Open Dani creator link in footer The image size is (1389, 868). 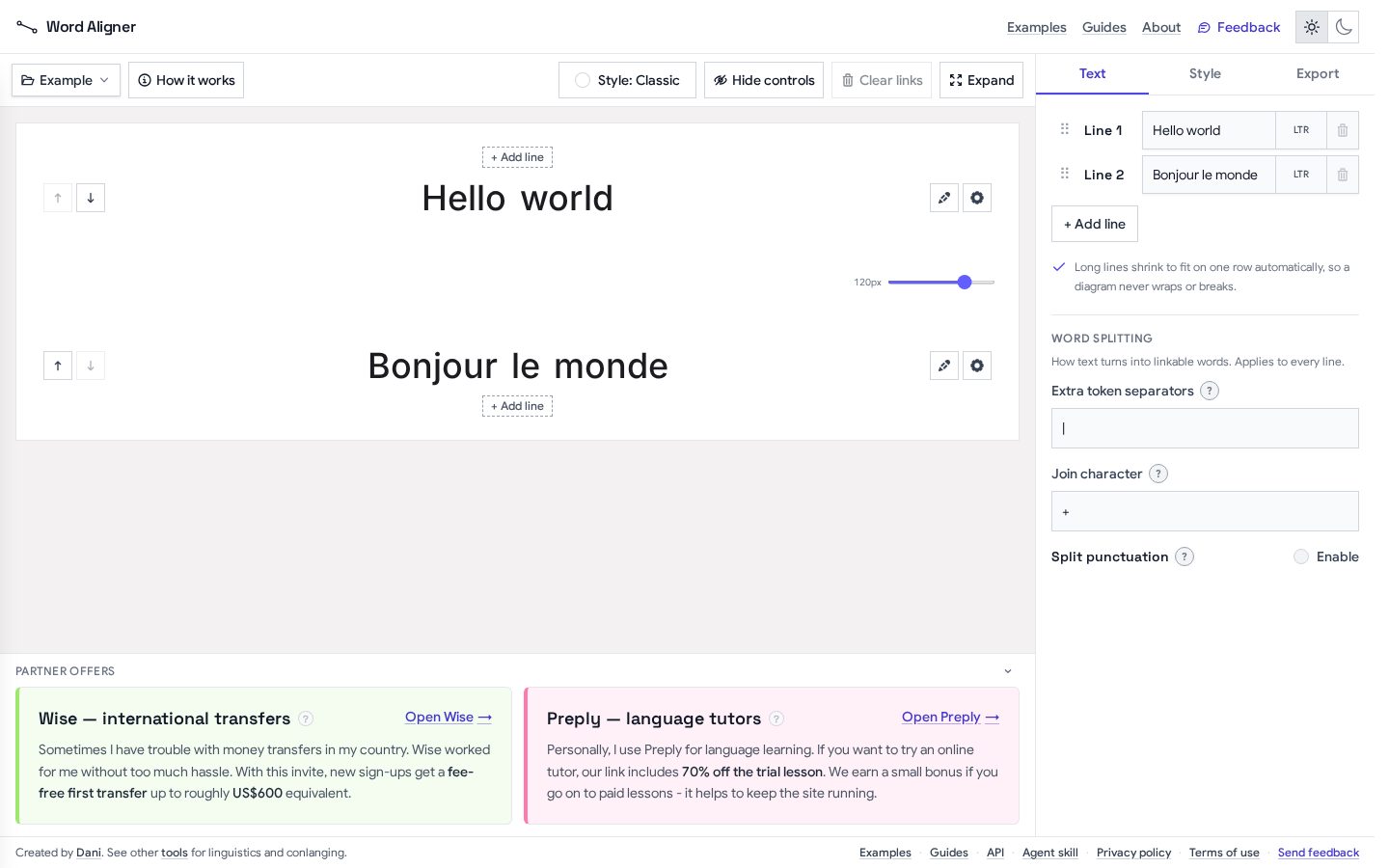[89, 853]
